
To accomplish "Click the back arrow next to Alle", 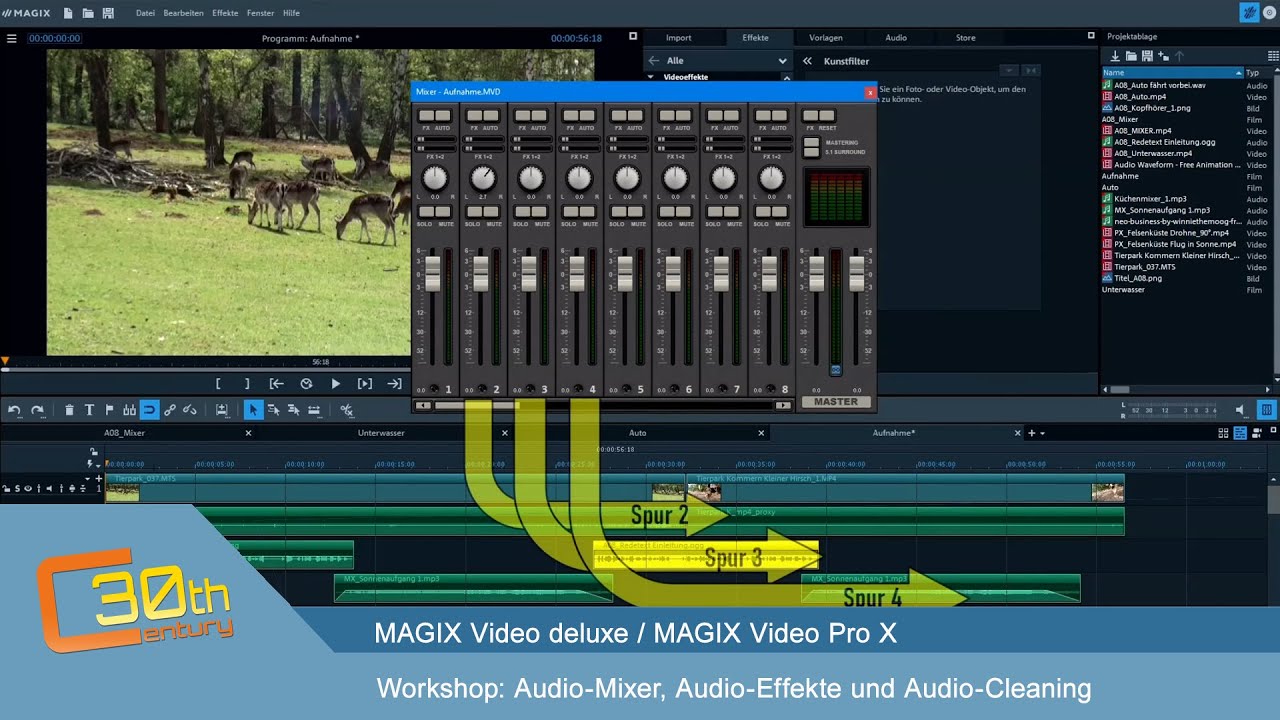I will pos(654,61).
